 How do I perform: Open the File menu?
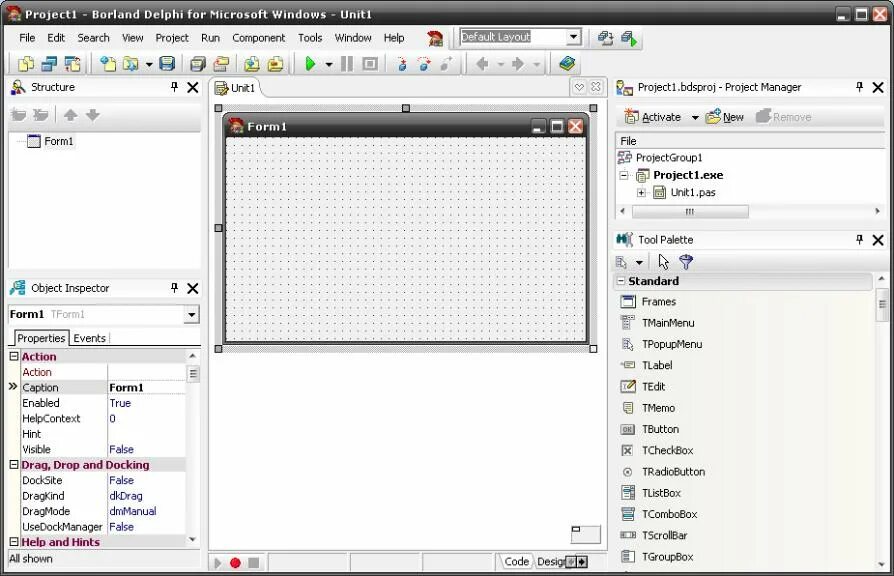27,38
